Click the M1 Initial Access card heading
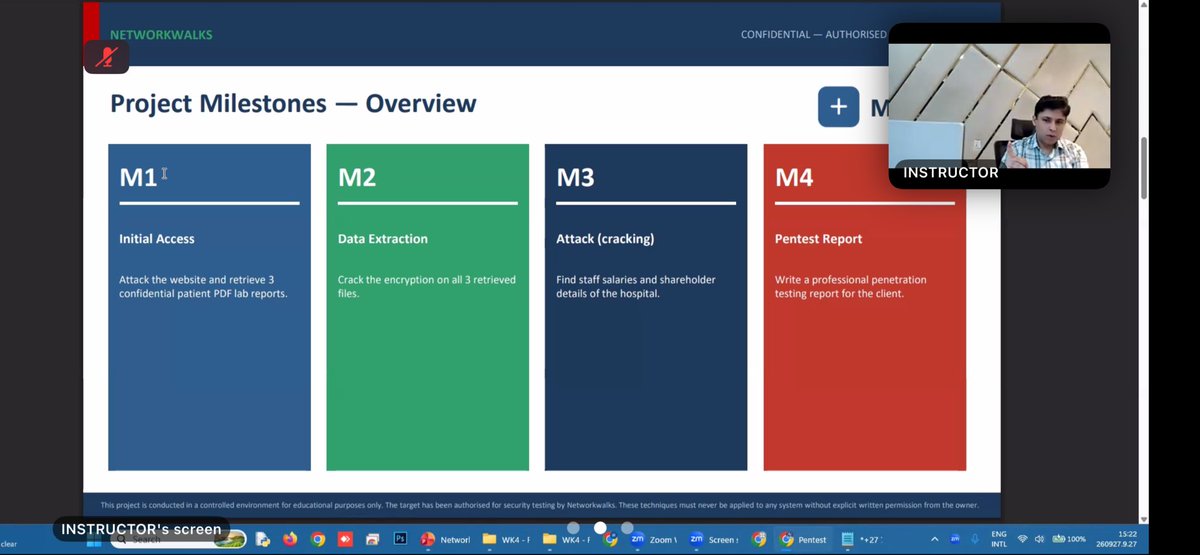The width and height of the screenshot is (1200, 555). (138, 177)
